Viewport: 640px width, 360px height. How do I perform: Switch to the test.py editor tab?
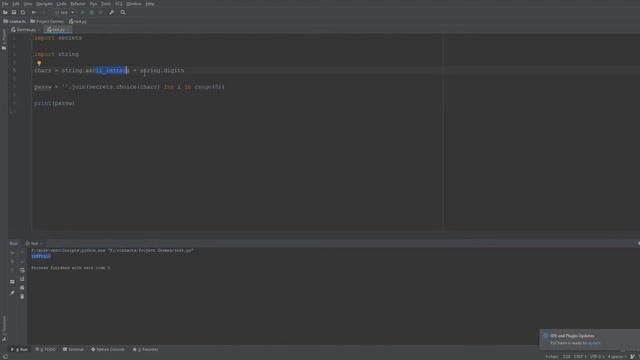(57, 30)
